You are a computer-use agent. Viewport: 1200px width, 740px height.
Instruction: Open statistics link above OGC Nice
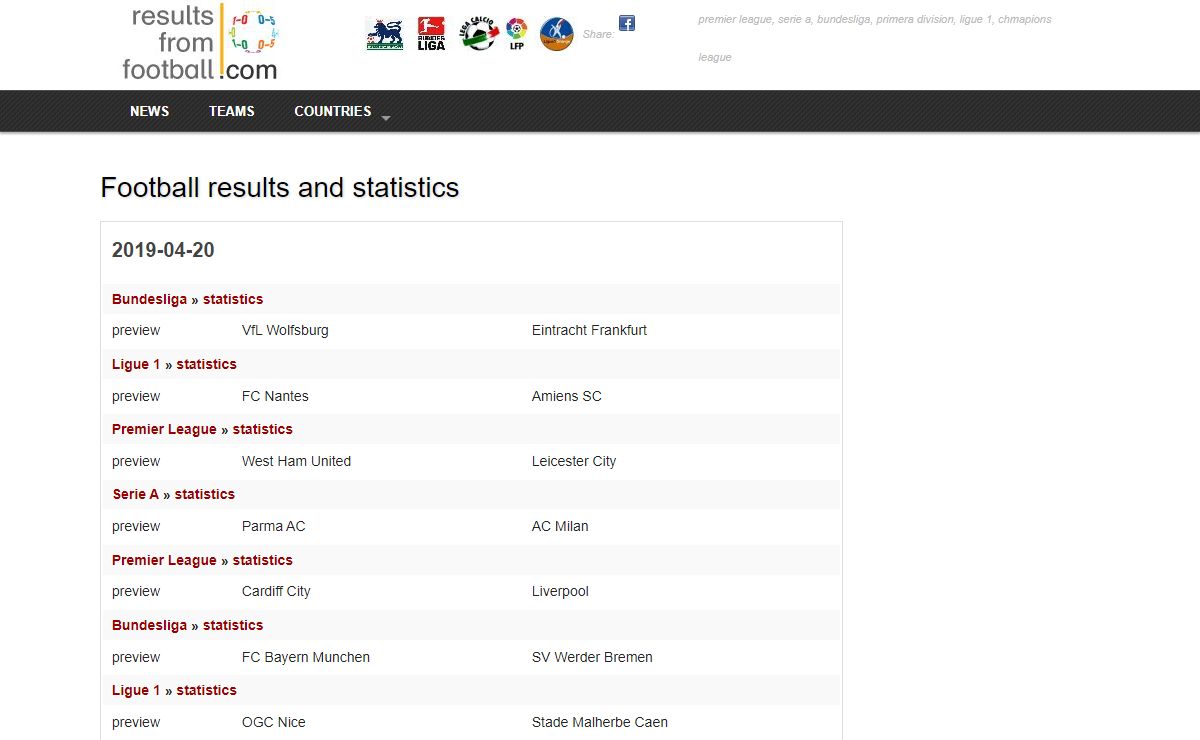coord(207,690)
